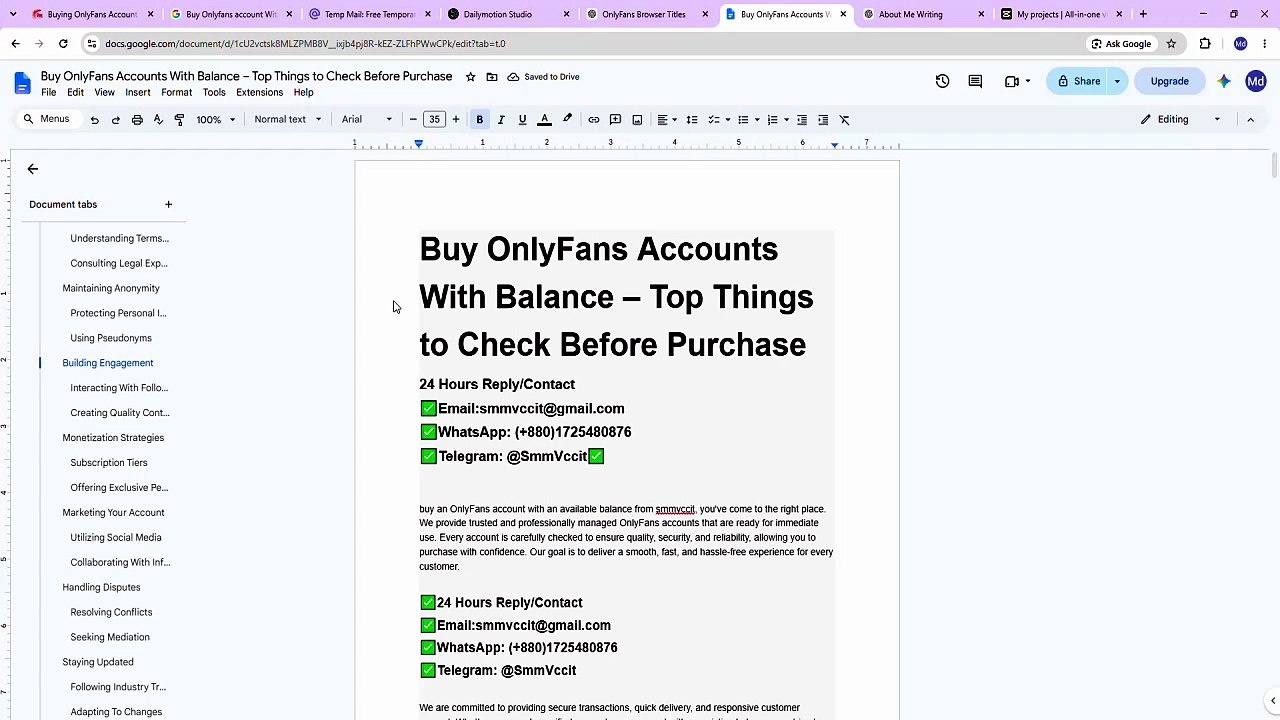Insert an image from the toolbar

637,120
